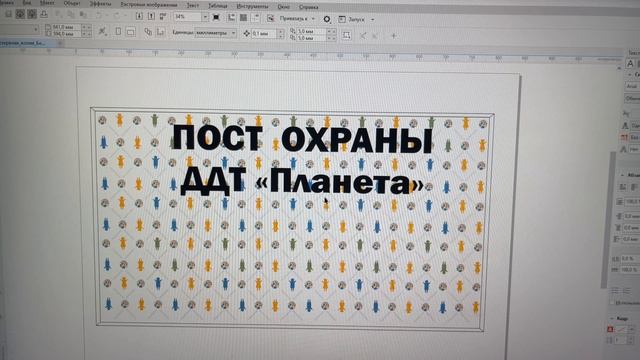Click the current page layout icon

click(161, 31)
